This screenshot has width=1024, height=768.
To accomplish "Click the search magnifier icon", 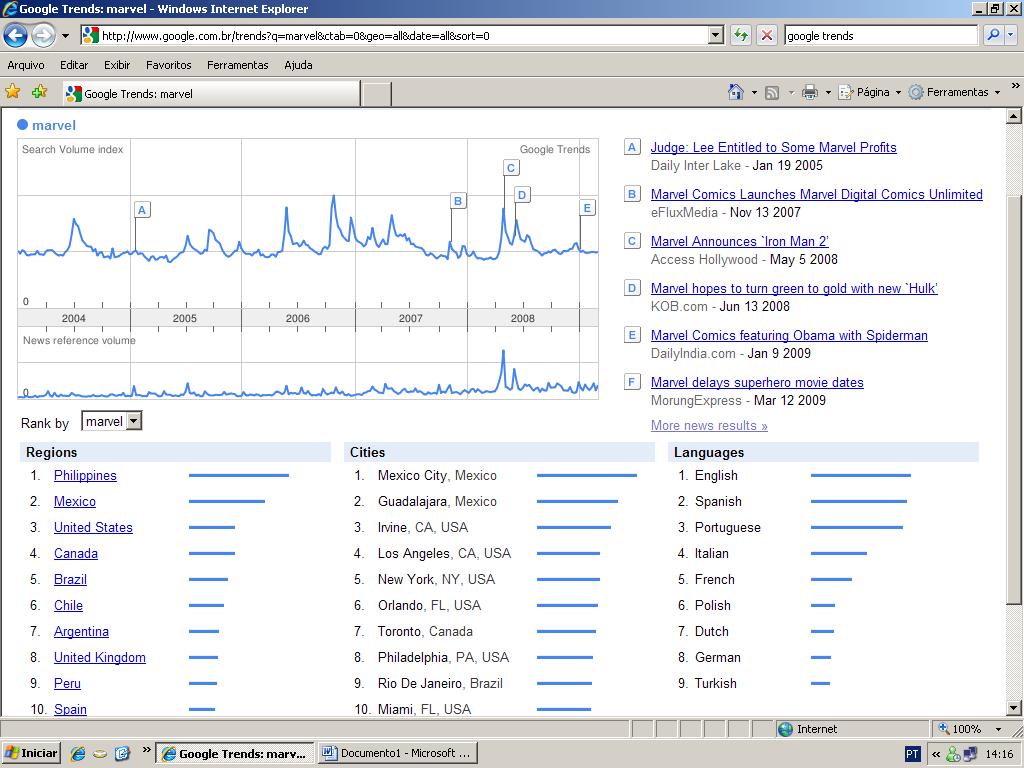I will click(x=993, y=35).
